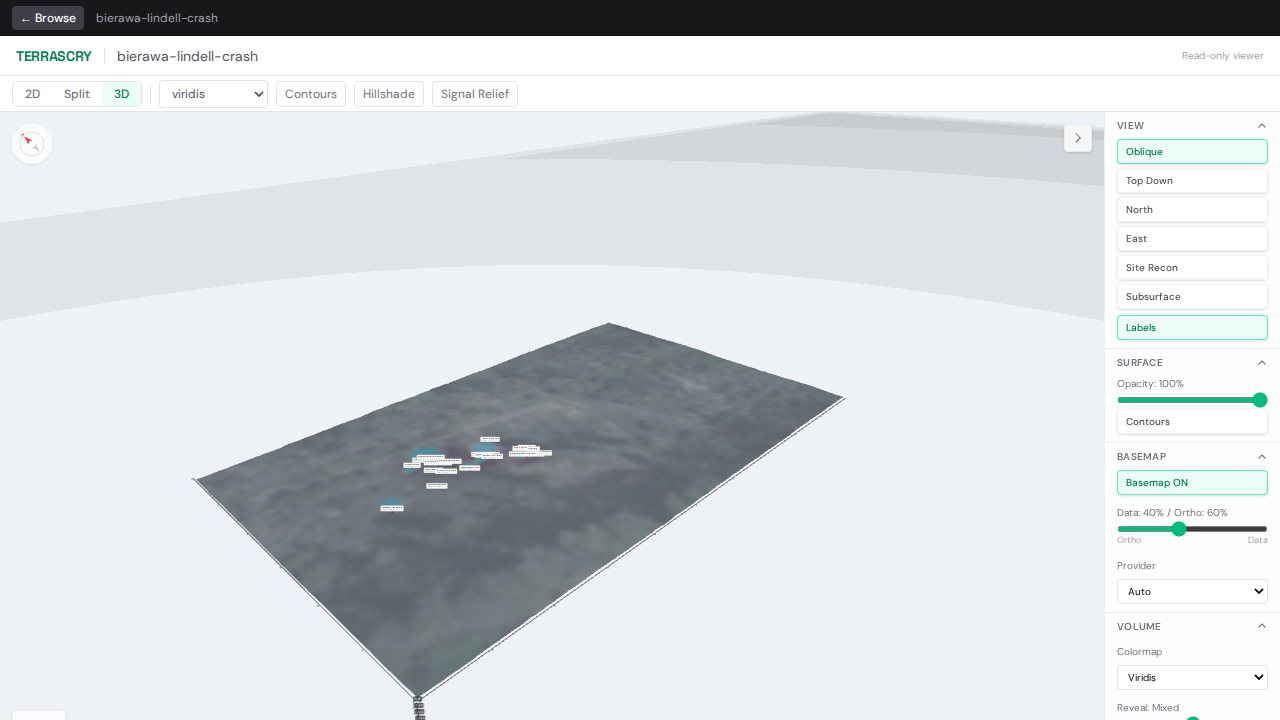Enable the Hillshade overlay

pos(388,93)
